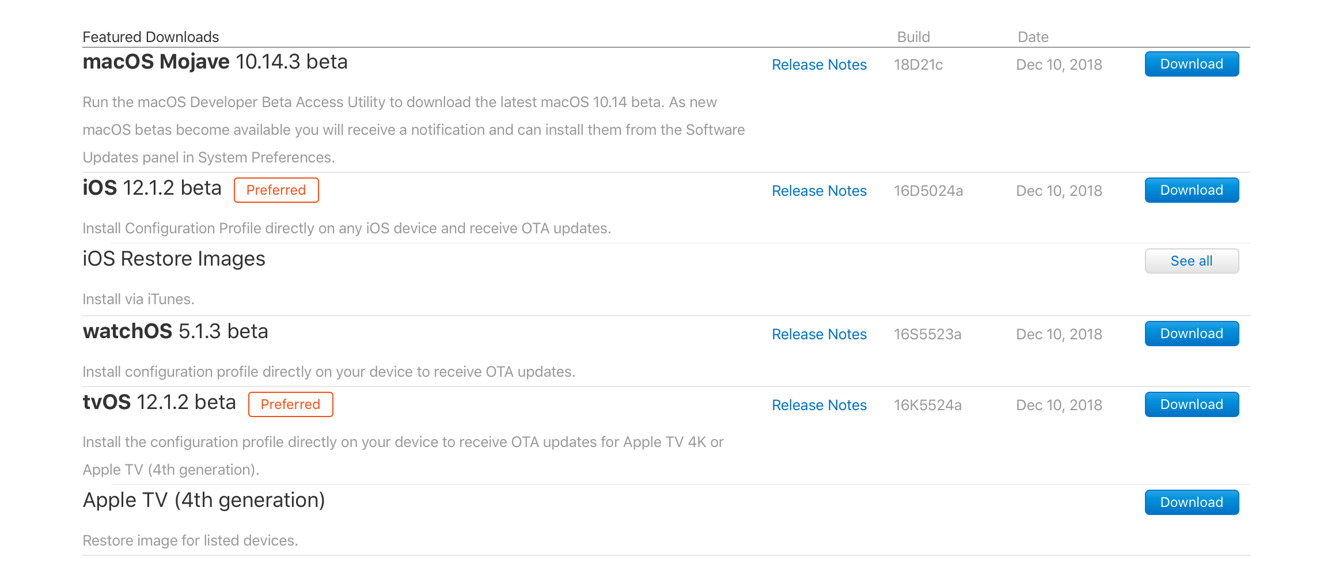
Task: Click the Build column header
Action: [x=913, y=37]
